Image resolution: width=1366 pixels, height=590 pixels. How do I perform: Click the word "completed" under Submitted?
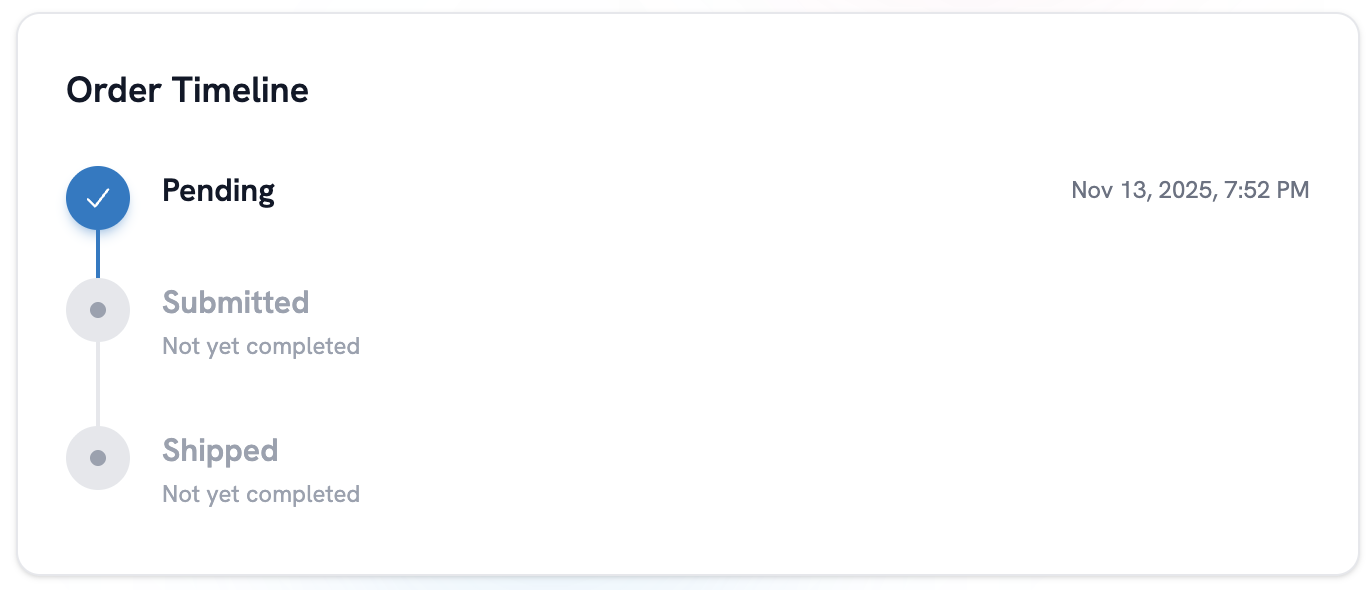click(x=303, y=346)
